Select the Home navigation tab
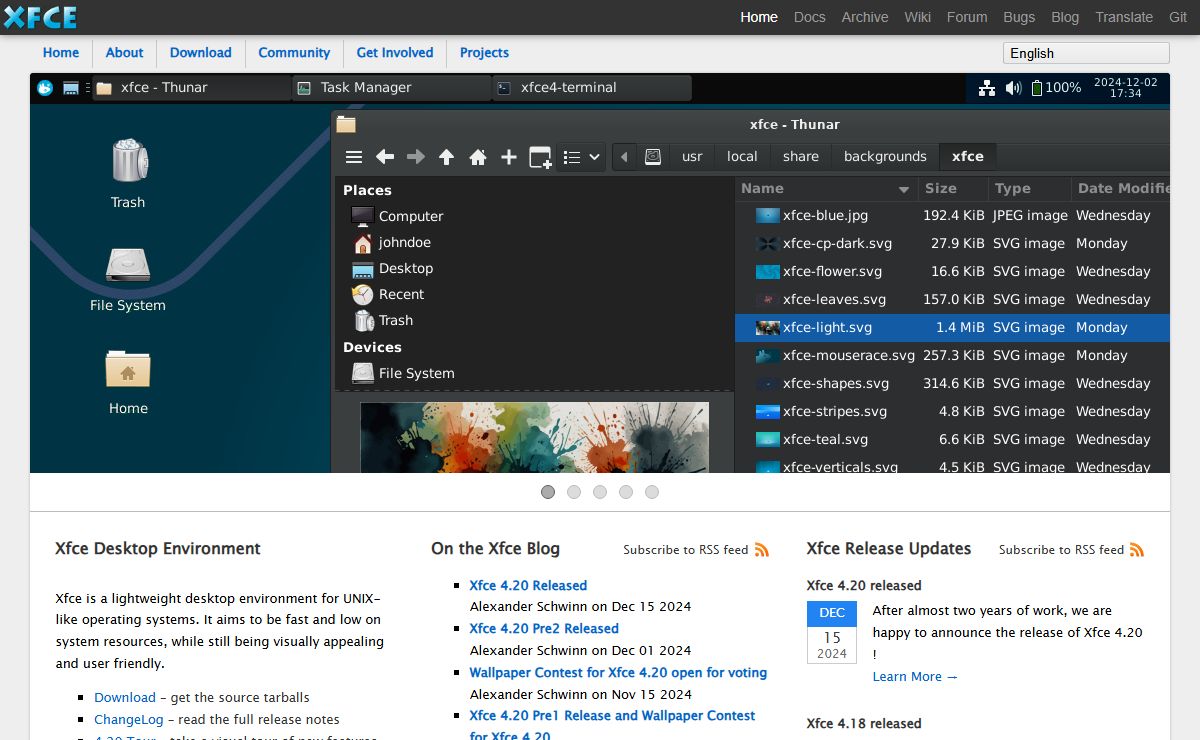 pyautogui.click(x=61, y=53)
